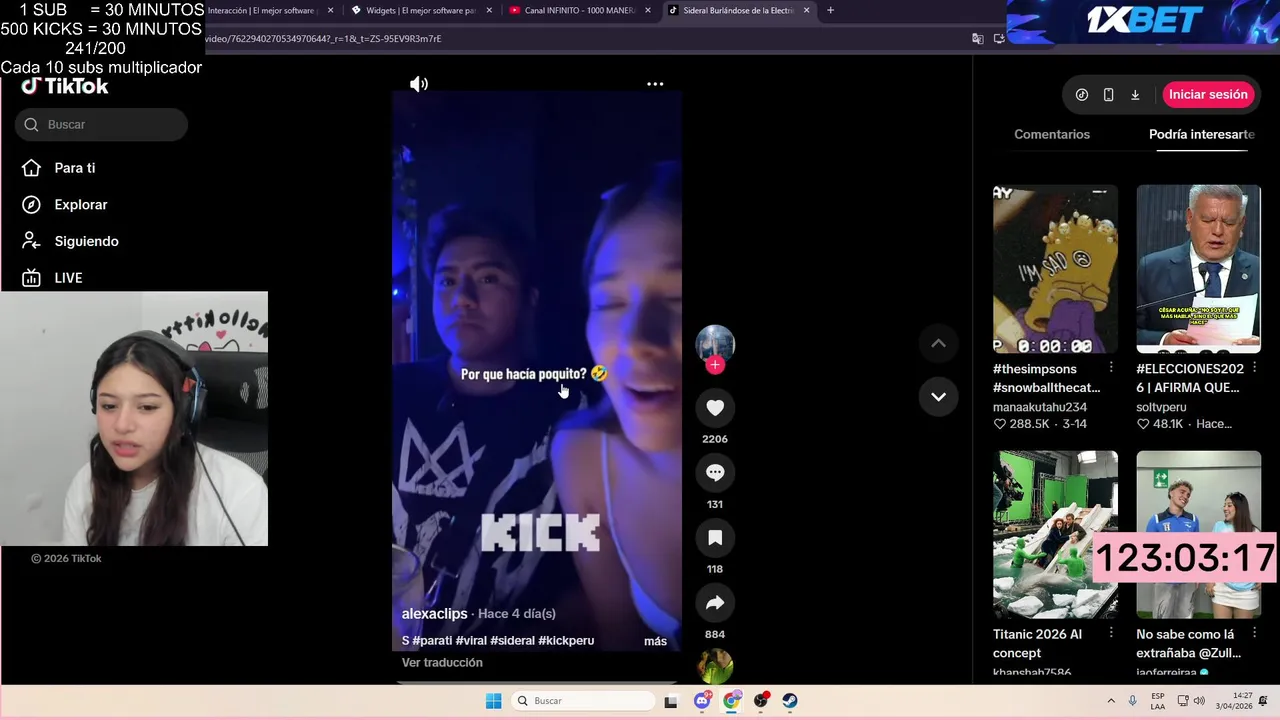Click the Iniciar sesión button
Image resolution: width=1280 pixels, height=720 pixels.
click(1208, 95)
